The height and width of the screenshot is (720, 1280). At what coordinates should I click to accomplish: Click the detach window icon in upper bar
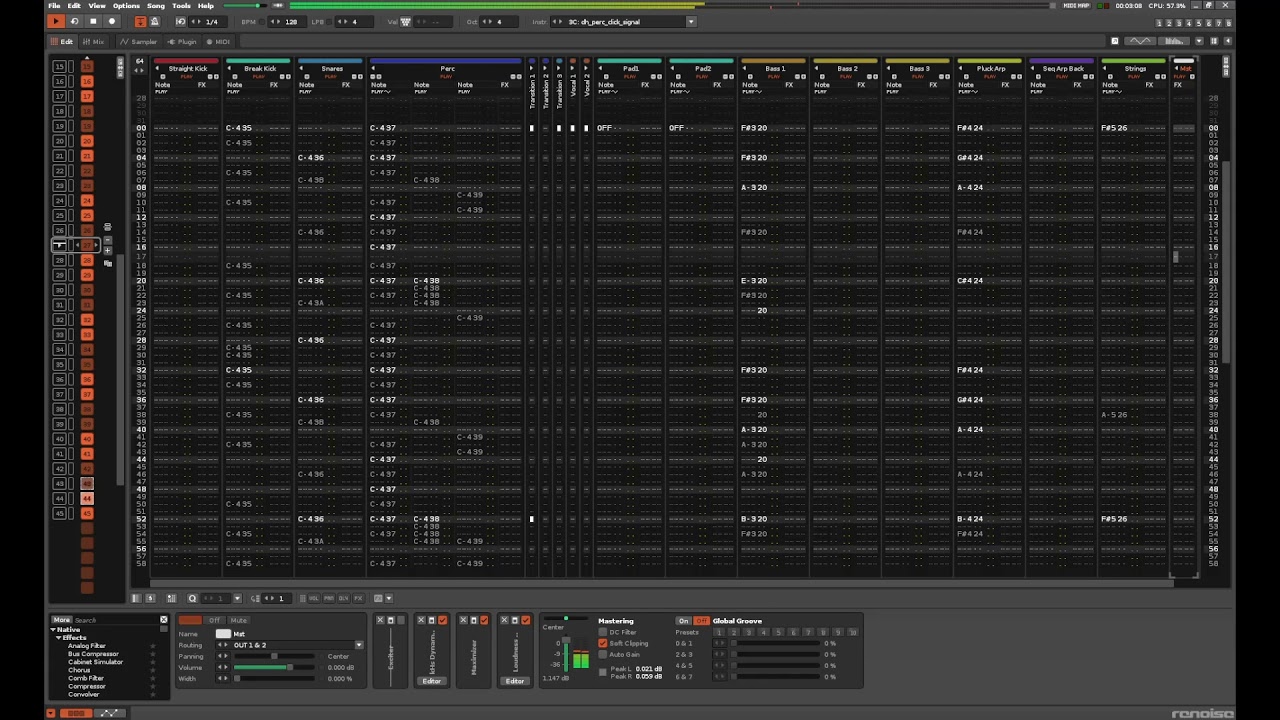pyautogui.click(x=1115, y=41)
